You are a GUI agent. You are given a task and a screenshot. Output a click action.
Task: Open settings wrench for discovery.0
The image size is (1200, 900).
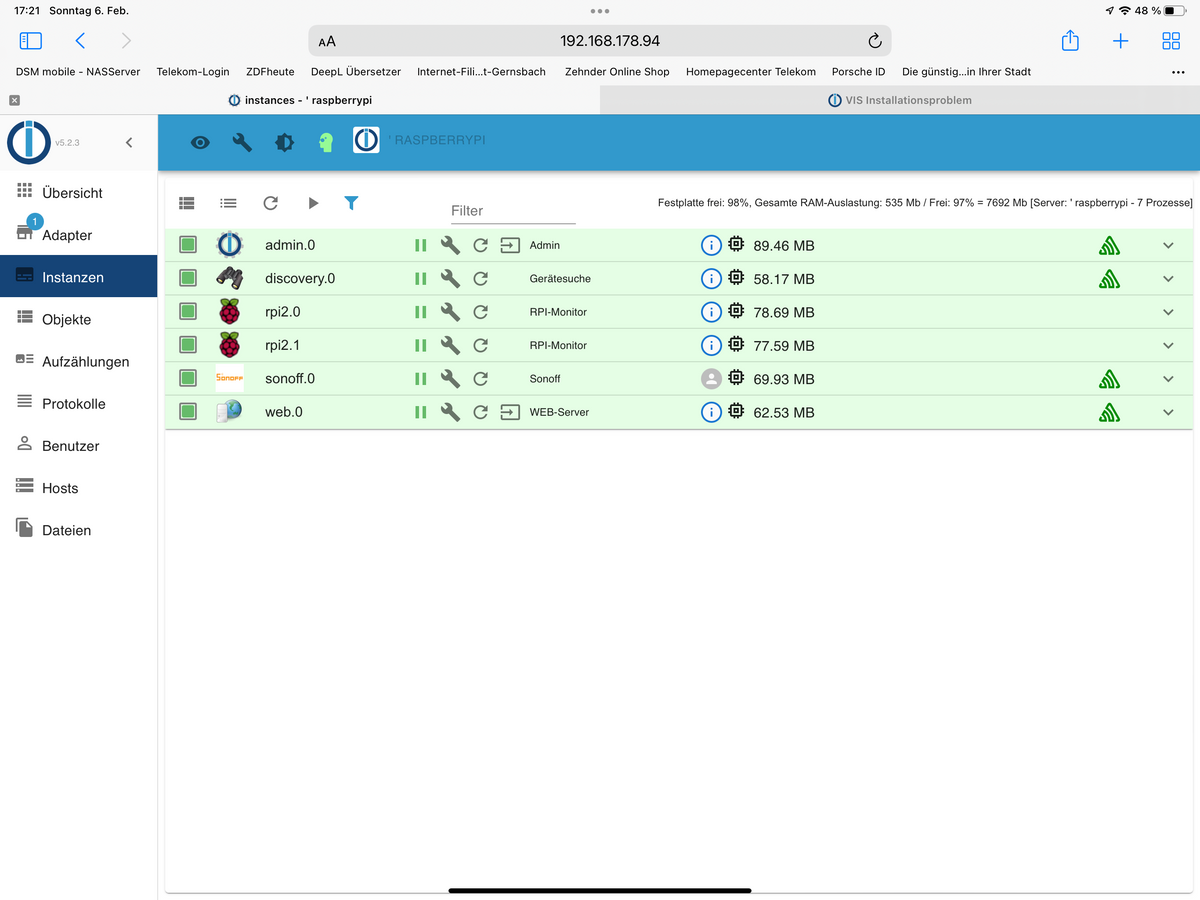(450, 279)
